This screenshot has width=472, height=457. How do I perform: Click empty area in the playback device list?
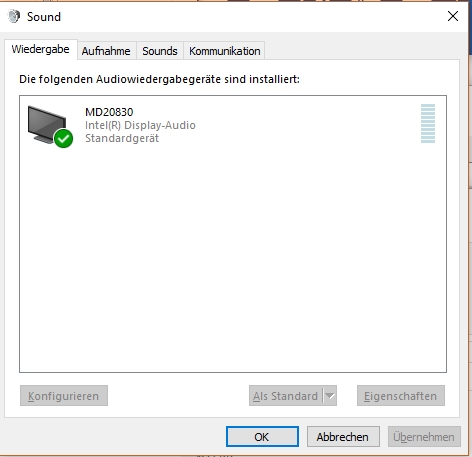(x=233, y=260)
